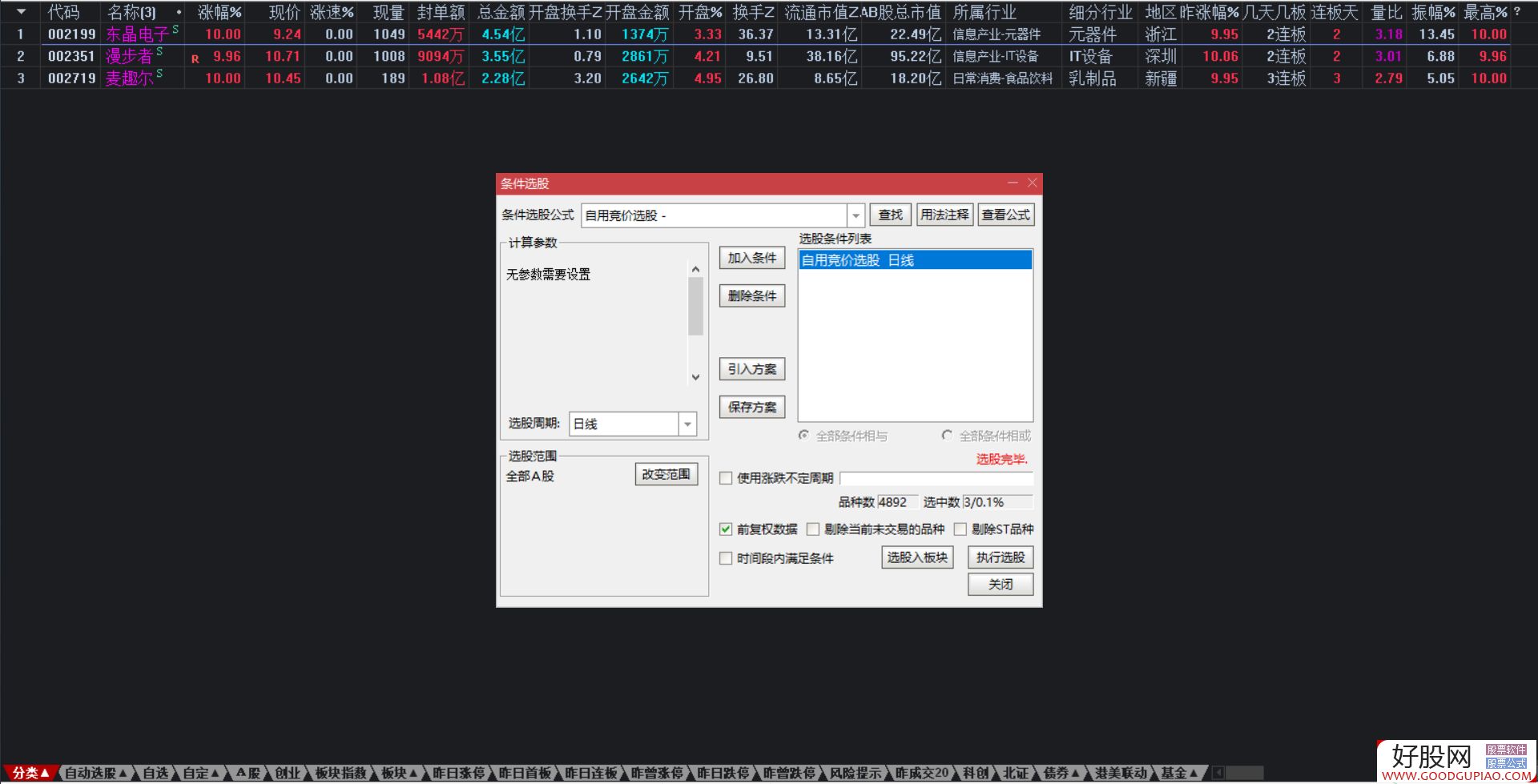Sort by the 涨幅% column header

[x=219, y=12]
